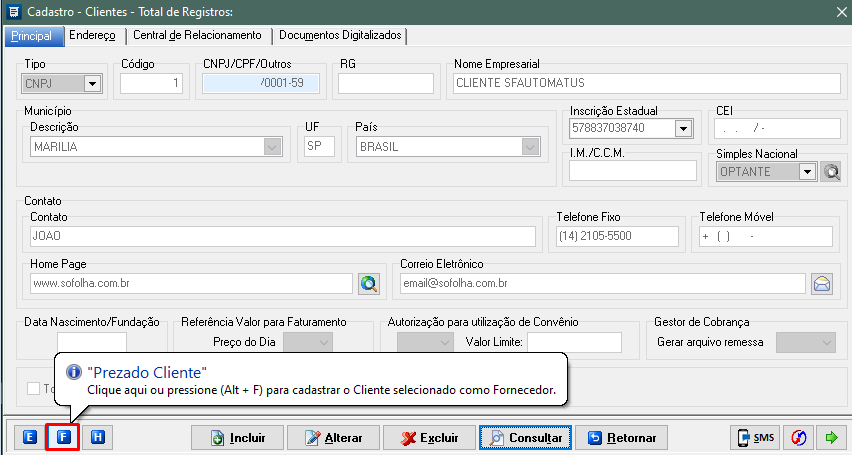The image size is (852, 455).
Task: Open the Tipo CNPJ dropdown
Action: pos(92,84)
